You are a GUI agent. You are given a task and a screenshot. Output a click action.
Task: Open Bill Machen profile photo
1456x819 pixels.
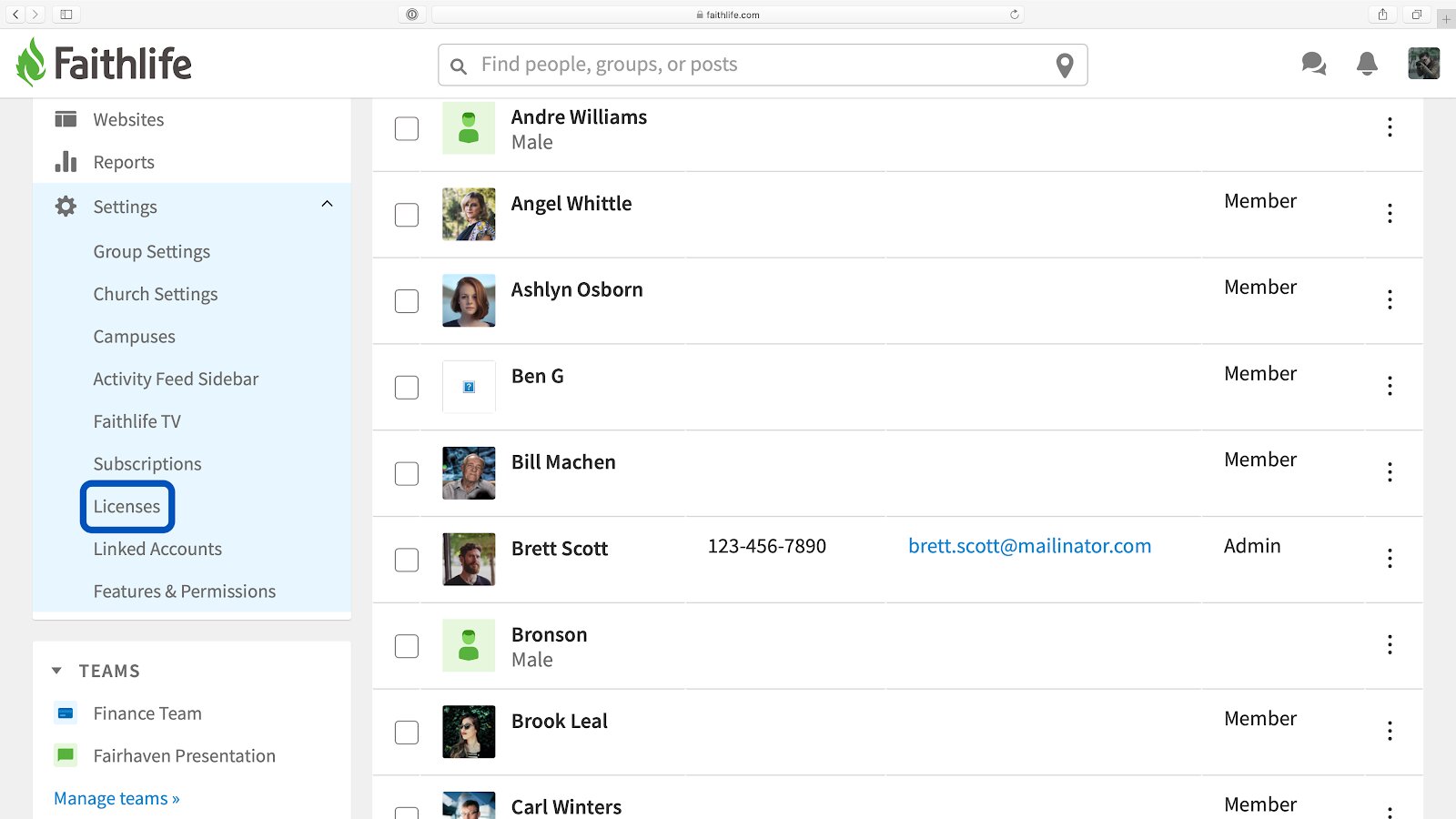(469, 473)
